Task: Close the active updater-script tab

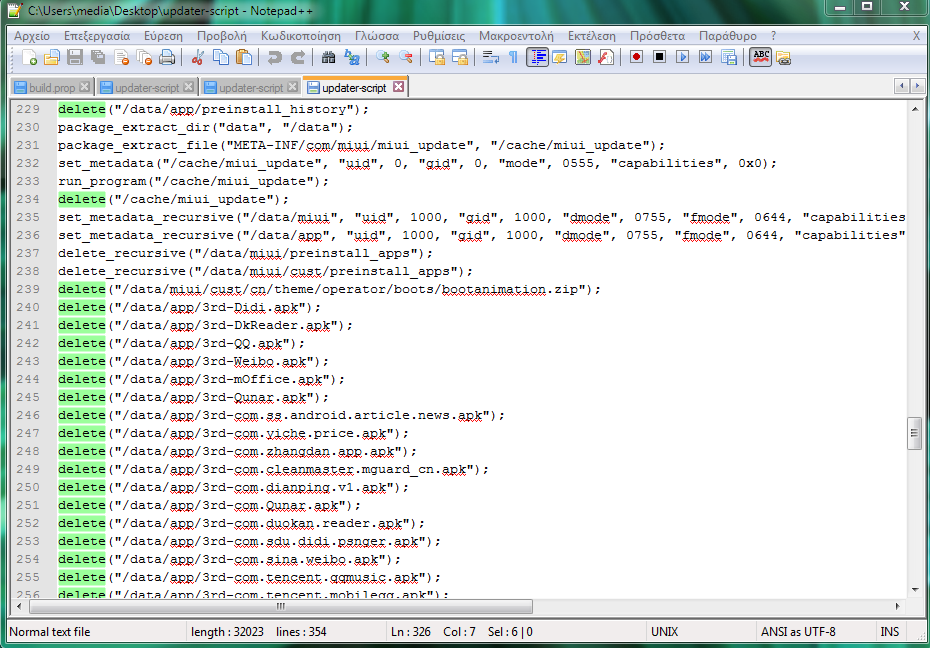Action: [x=399, y=87]
